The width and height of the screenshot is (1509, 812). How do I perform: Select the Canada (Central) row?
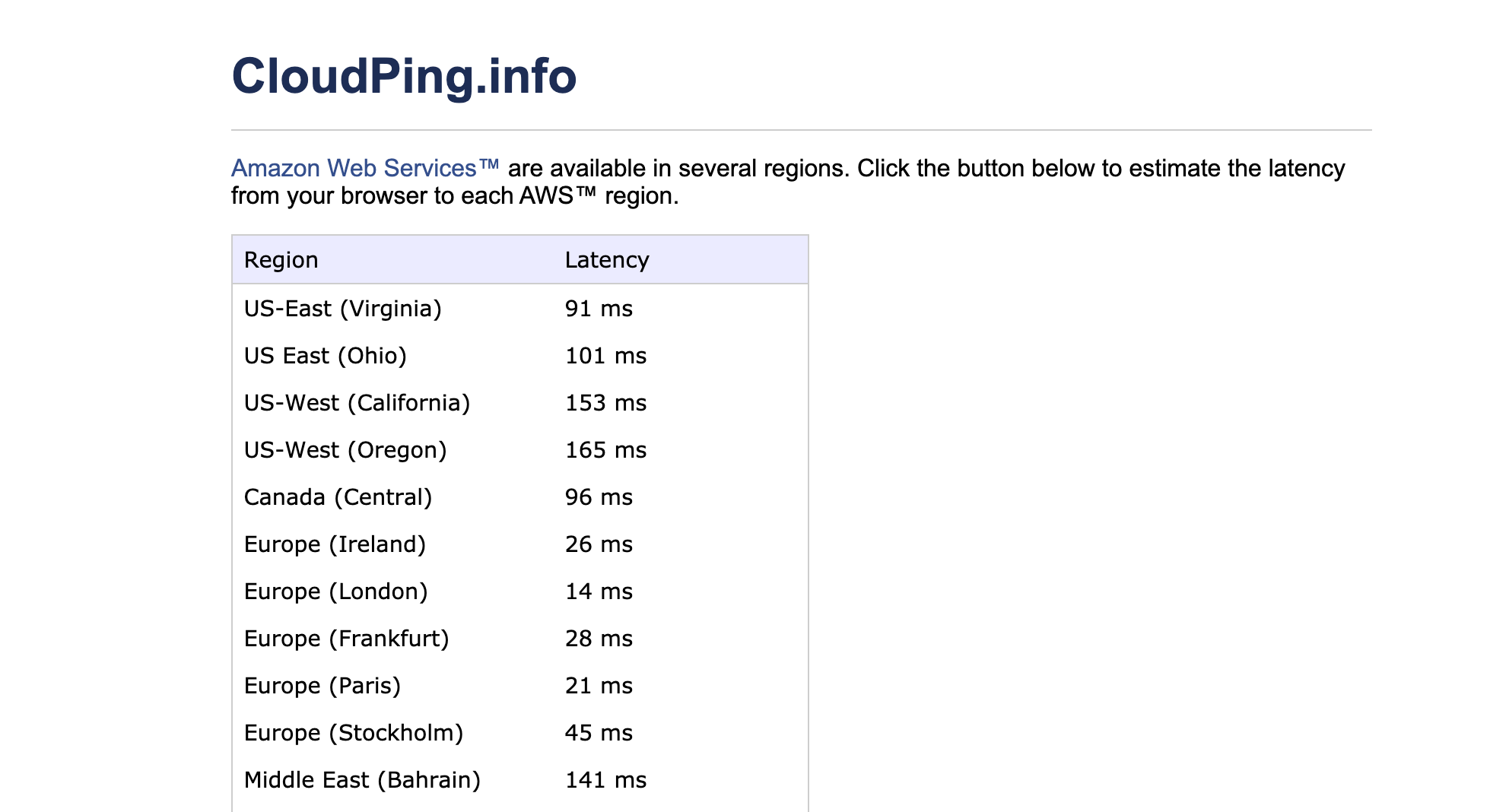pyautogui.click(x=338, y=496)
